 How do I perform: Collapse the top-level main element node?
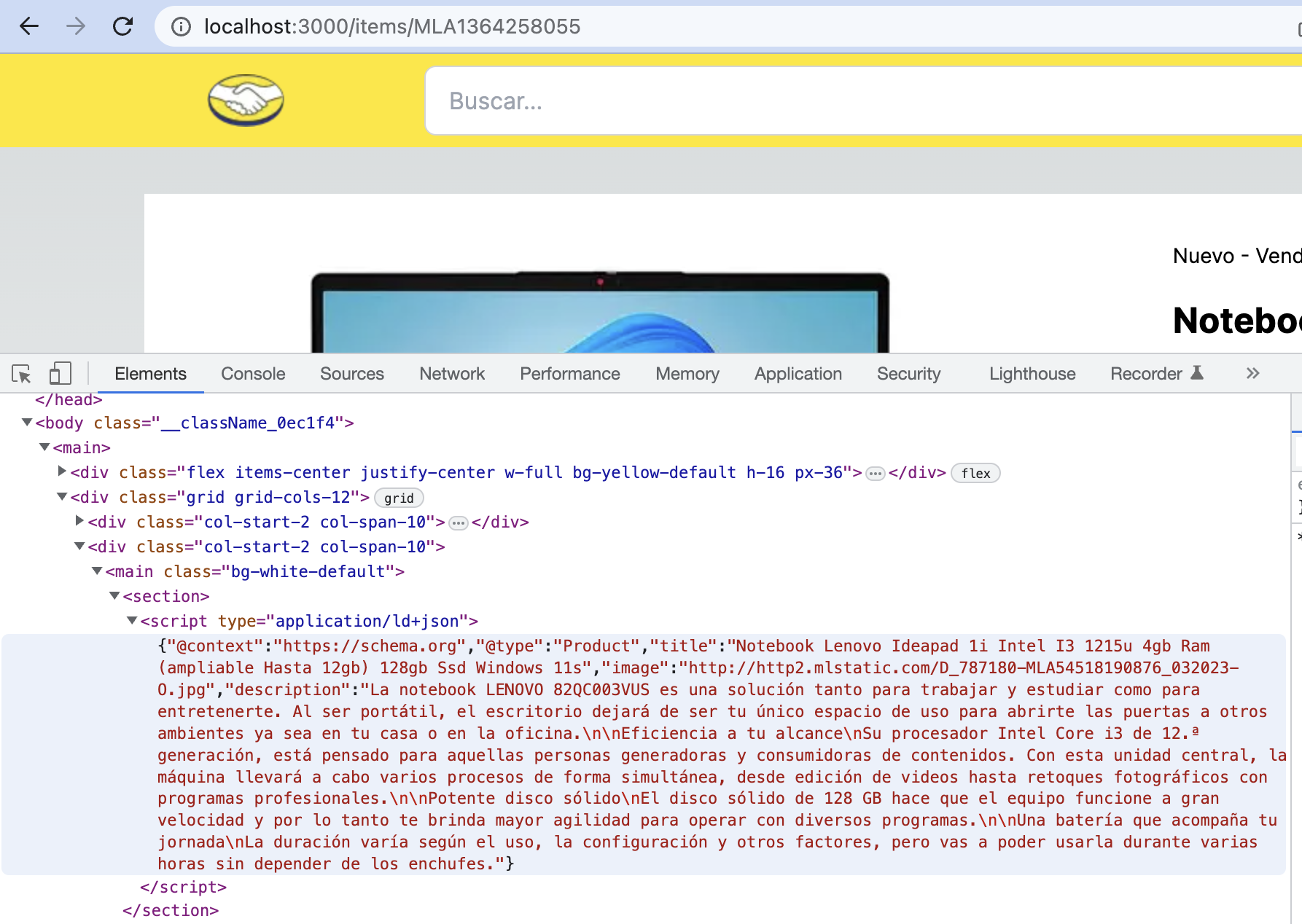(x=44, y=447)
